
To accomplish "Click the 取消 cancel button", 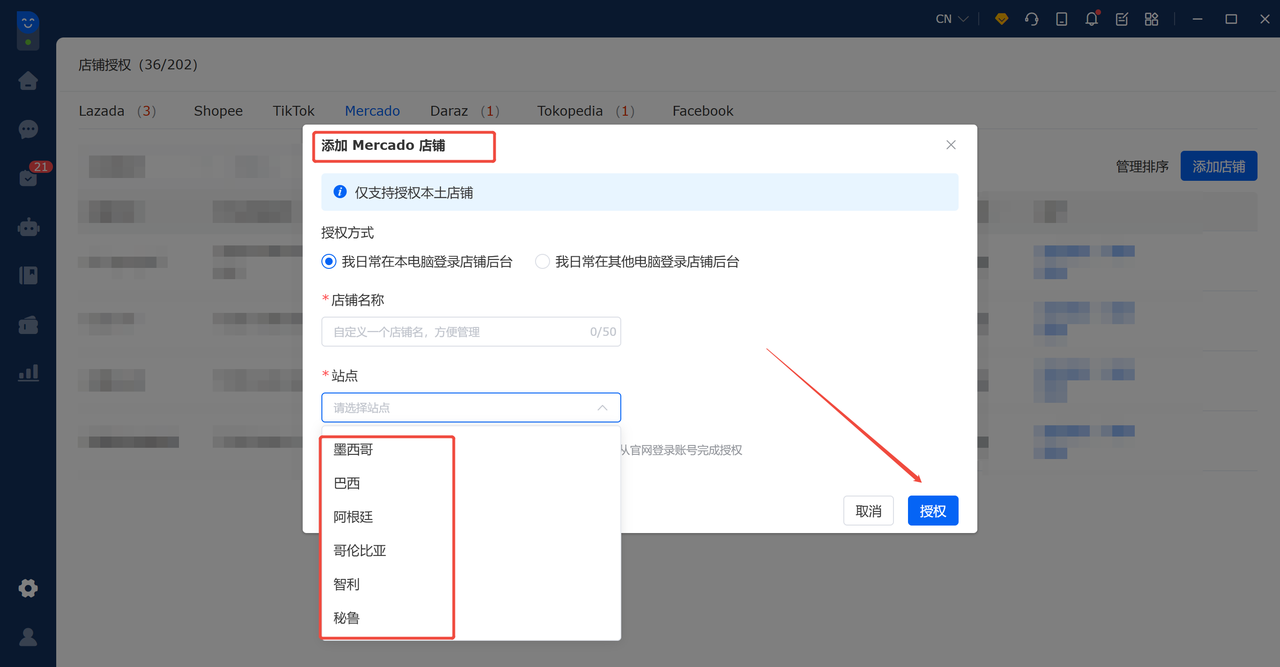I will coord(869,511).
